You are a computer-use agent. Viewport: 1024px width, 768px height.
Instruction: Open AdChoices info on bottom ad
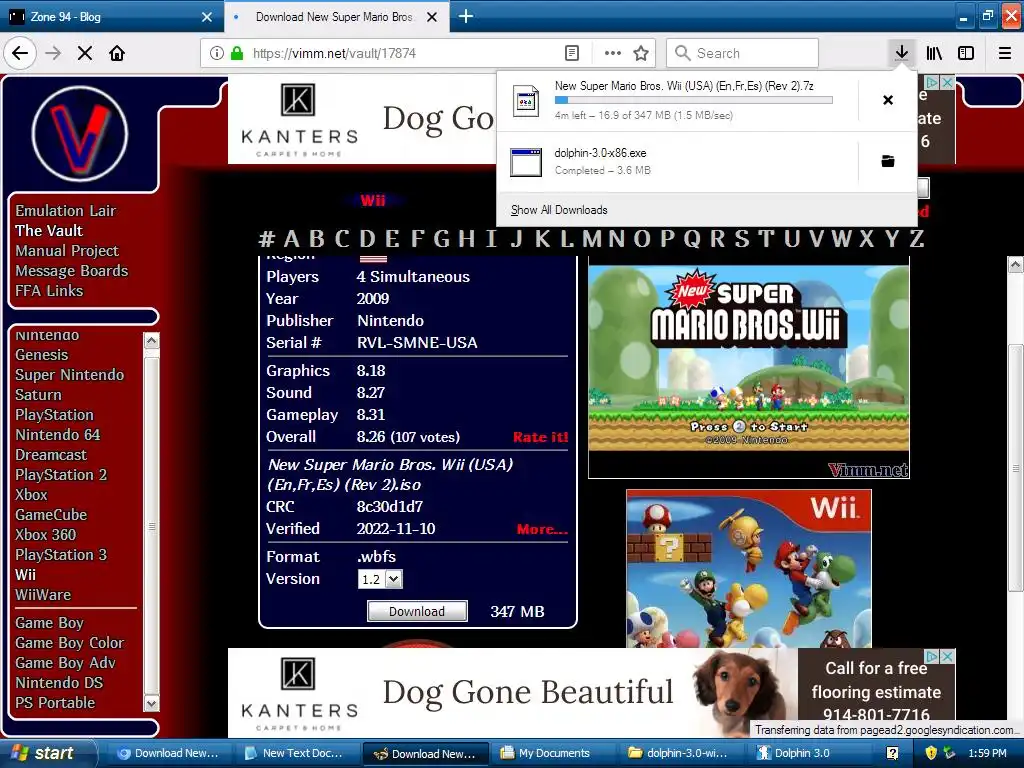[x=933, y=656]
